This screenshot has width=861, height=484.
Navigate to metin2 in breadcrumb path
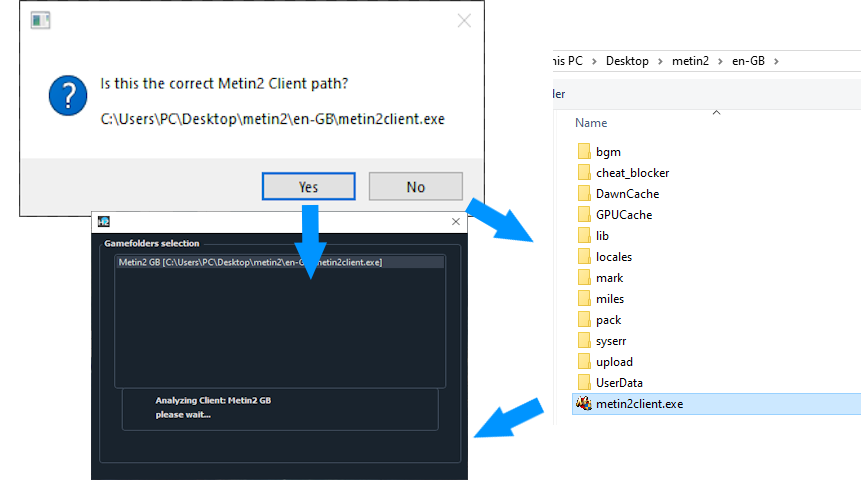click(689, 61)
